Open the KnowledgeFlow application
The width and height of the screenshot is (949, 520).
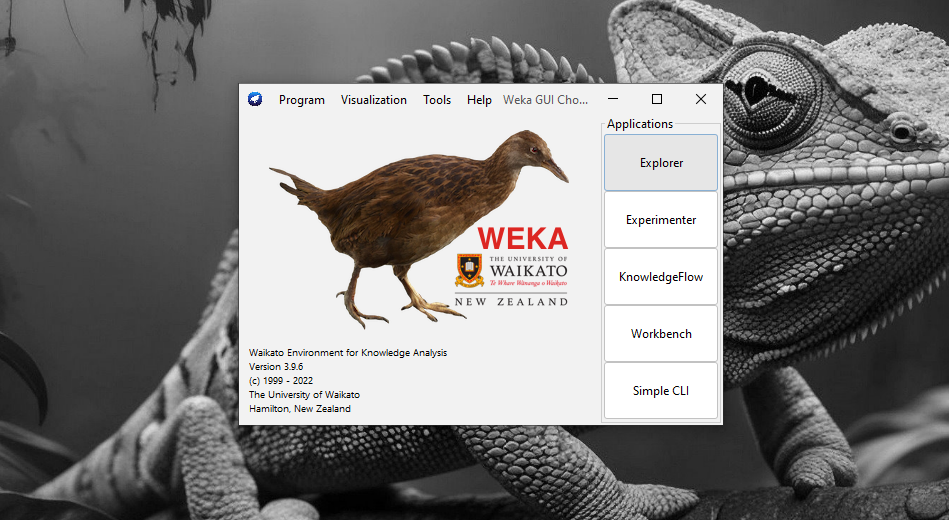point(661,277)
